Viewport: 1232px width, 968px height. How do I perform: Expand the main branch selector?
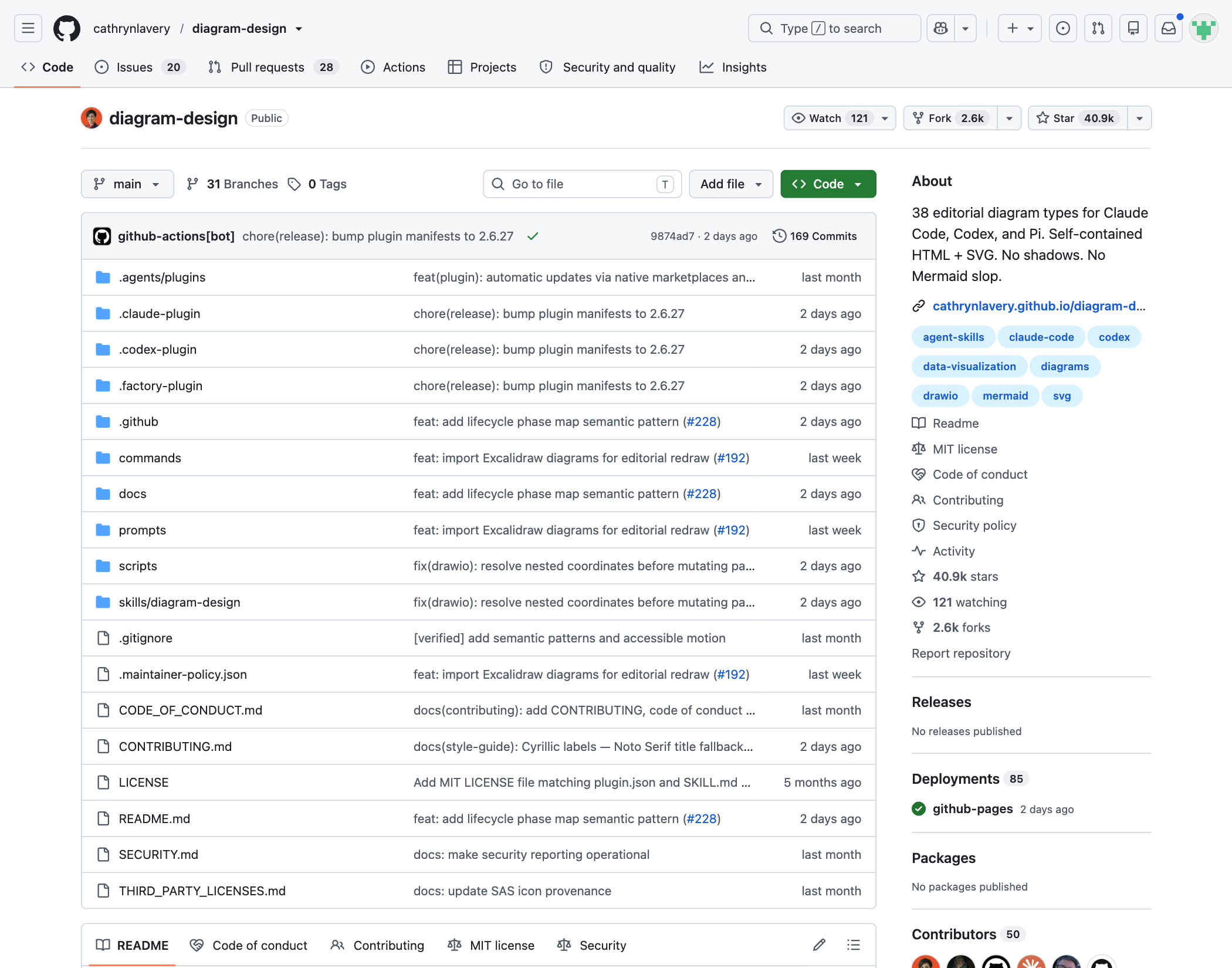tap(127, 184)
